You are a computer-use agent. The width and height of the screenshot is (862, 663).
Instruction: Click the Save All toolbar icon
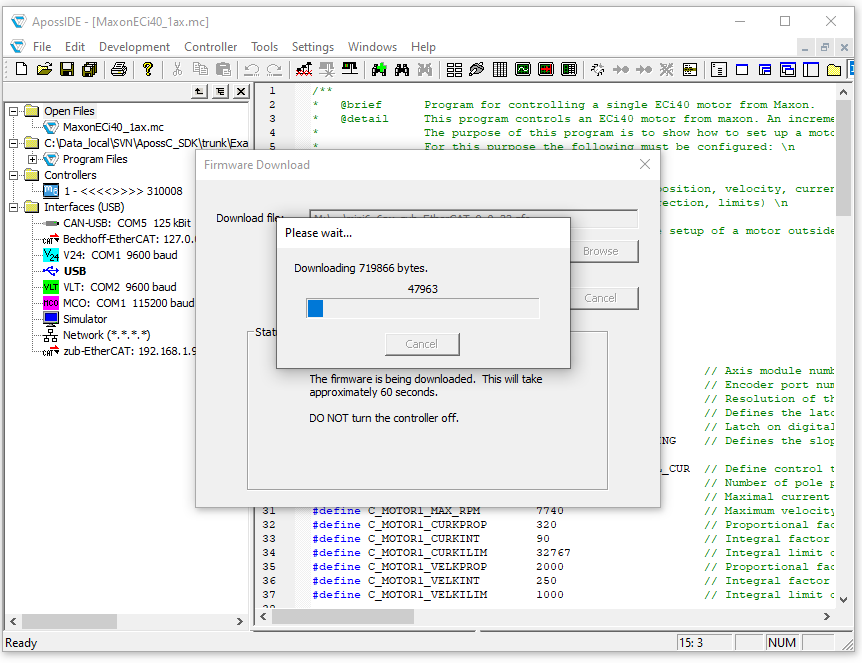click(x=89, y=69)
